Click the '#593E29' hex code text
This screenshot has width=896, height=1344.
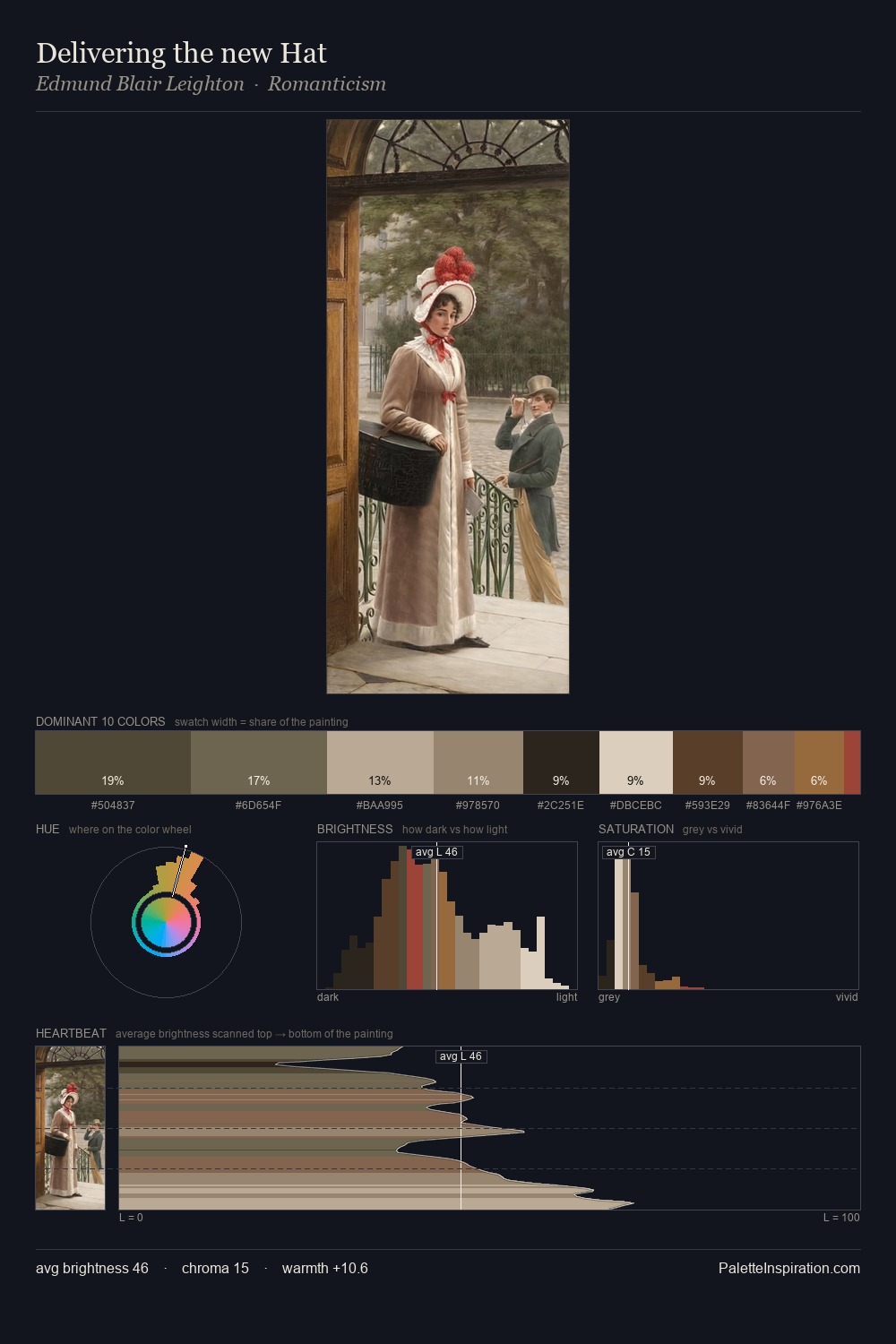[708, 806]
